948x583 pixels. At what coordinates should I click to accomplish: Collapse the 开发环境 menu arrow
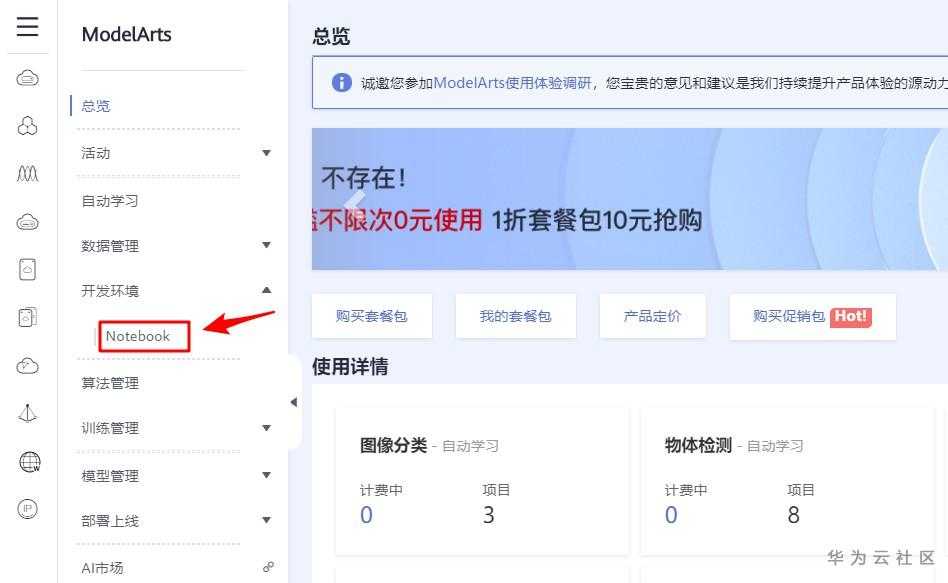tap(266, 290)
